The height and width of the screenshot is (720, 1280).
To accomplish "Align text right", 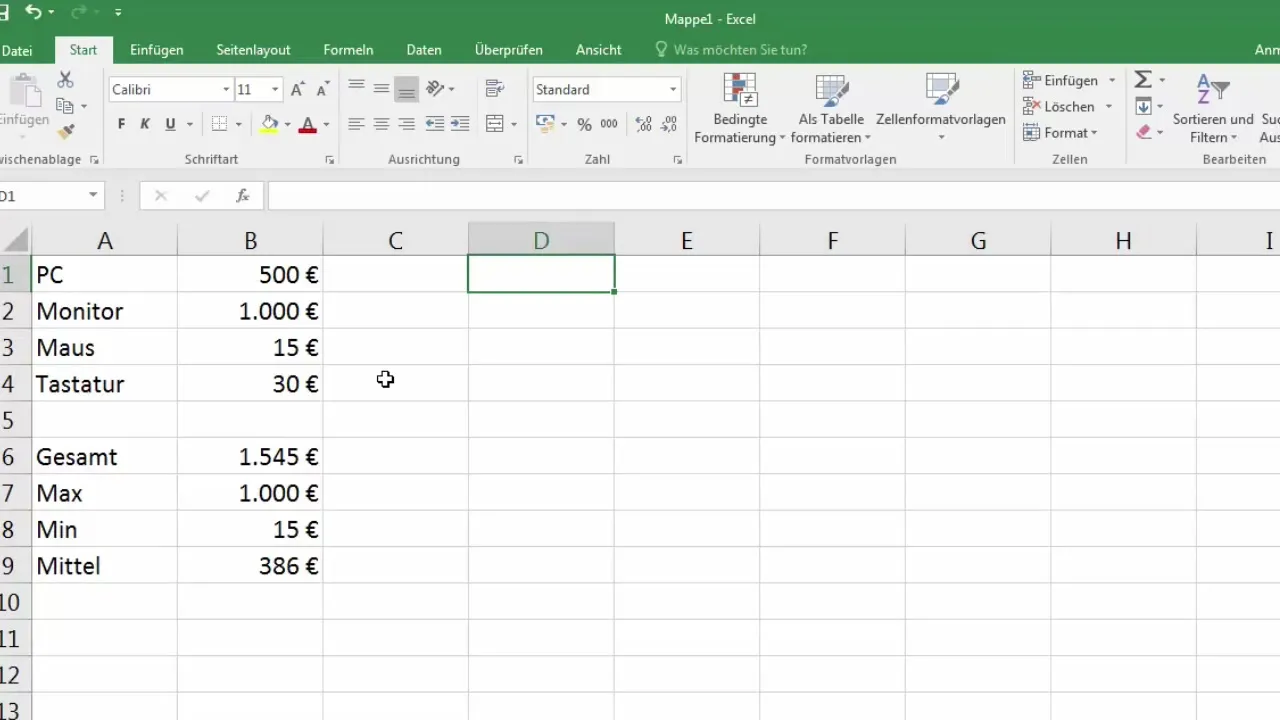I will coord(406,125).
